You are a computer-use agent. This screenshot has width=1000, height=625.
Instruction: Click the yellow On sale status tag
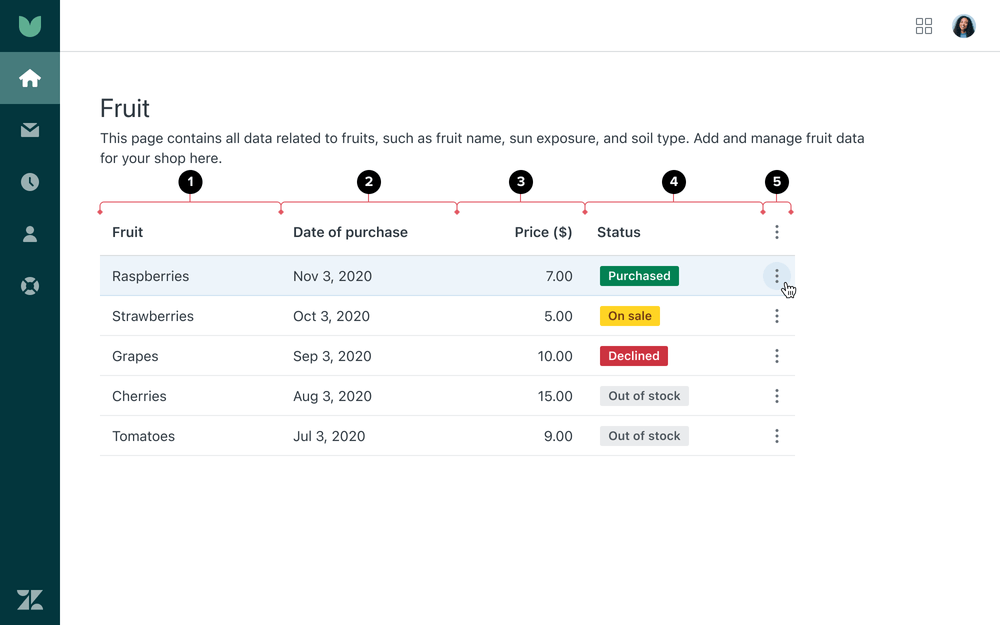630,316
